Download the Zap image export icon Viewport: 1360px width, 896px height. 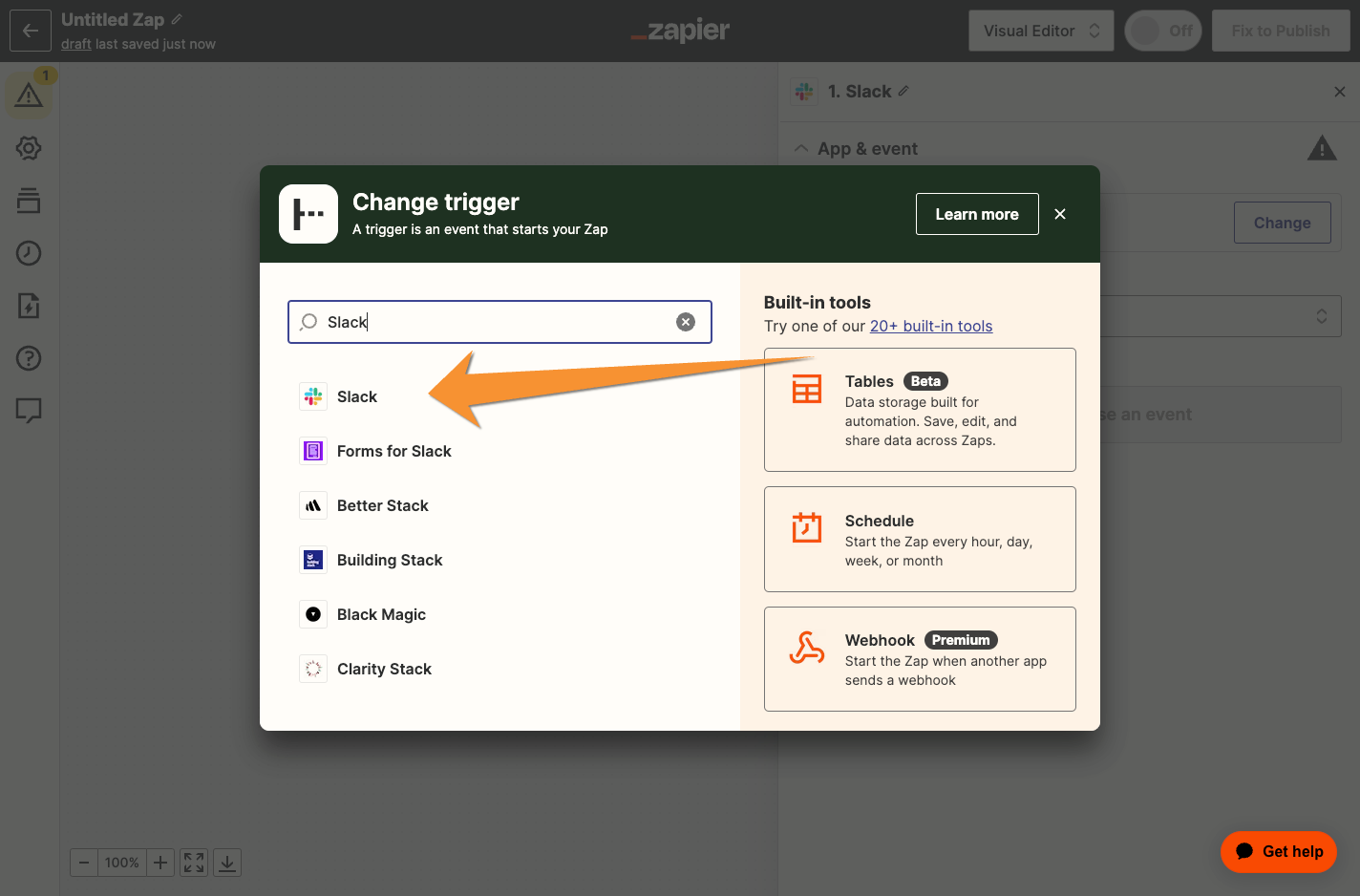click(227, 863)
